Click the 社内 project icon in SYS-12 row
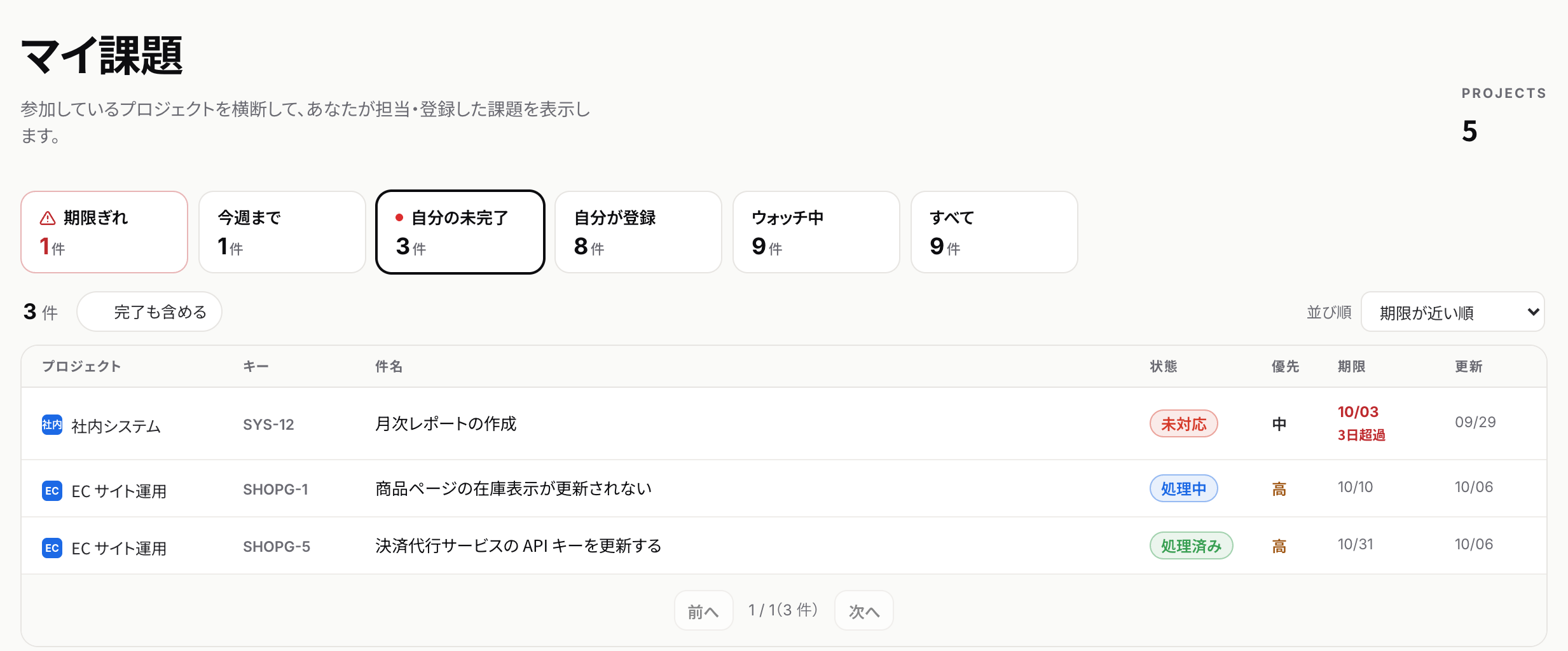This screenshot has width=1568, height=651. tap(52, 425)
